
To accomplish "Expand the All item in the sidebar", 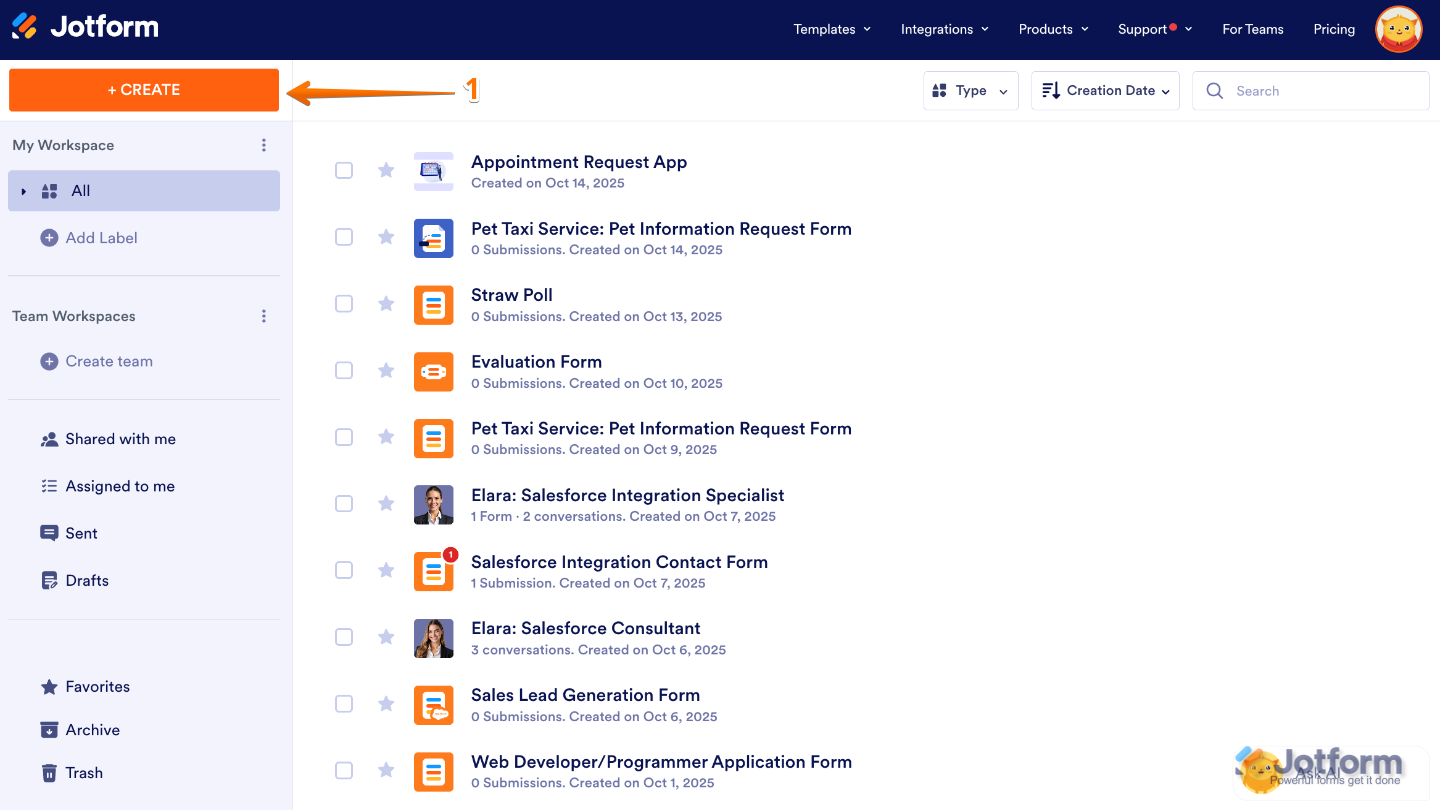I will coord(24,190).
